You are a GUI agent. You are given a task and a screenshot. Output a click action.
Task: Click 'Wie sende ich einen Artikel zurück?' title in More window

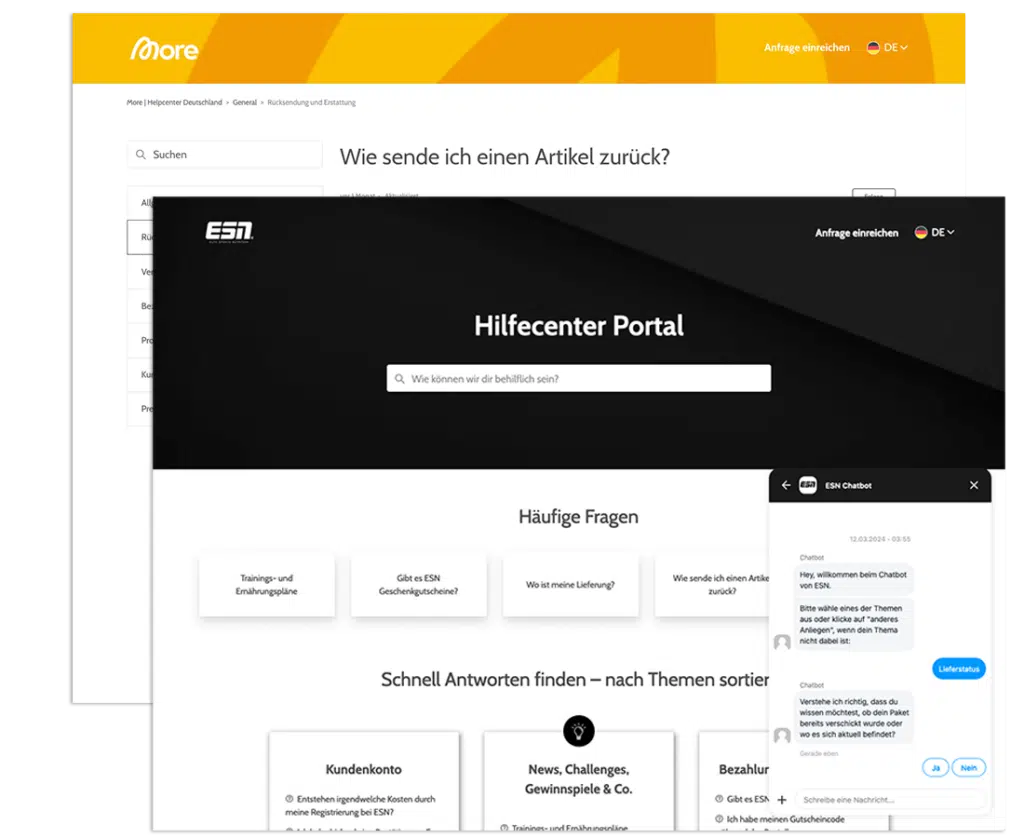[x=505, y=157]
